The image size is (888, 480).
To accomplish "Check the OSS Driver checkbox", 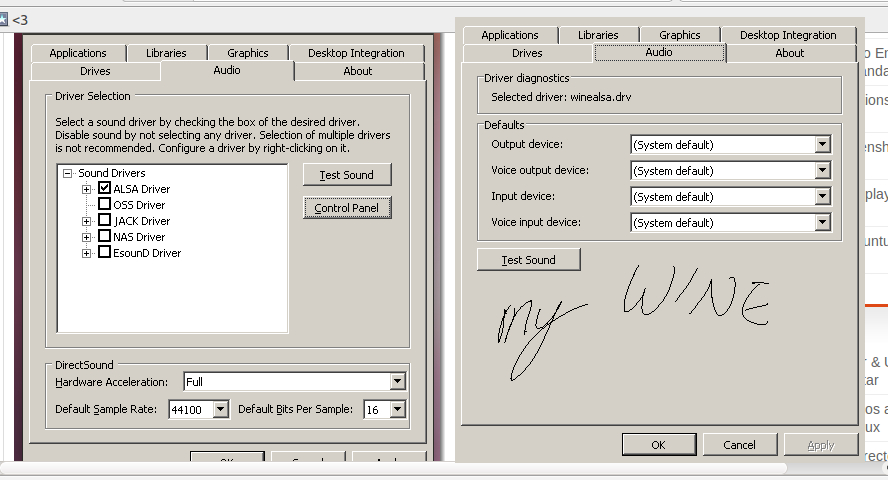I will pos(104,204).
